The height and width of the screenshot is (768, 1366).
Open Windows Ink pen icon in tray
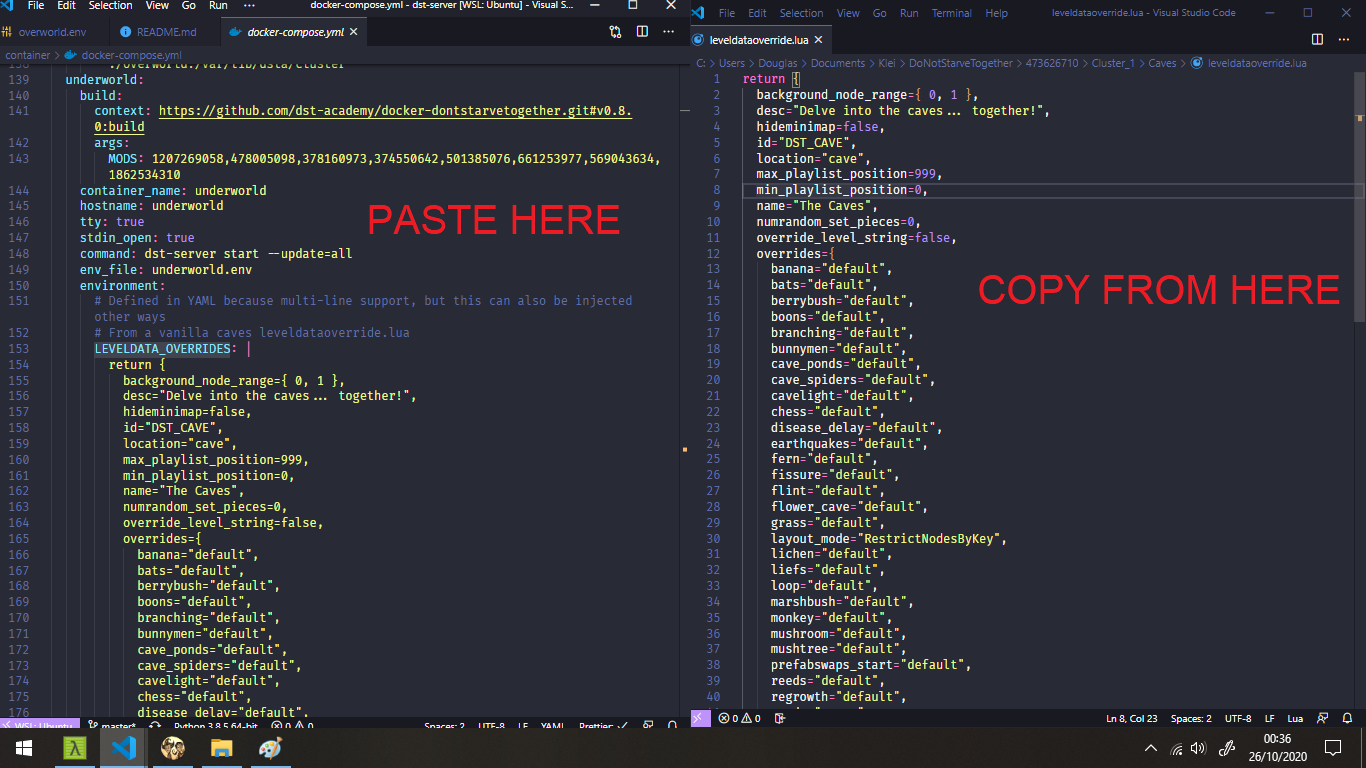pyautogui.click(x=1227, y=748)
